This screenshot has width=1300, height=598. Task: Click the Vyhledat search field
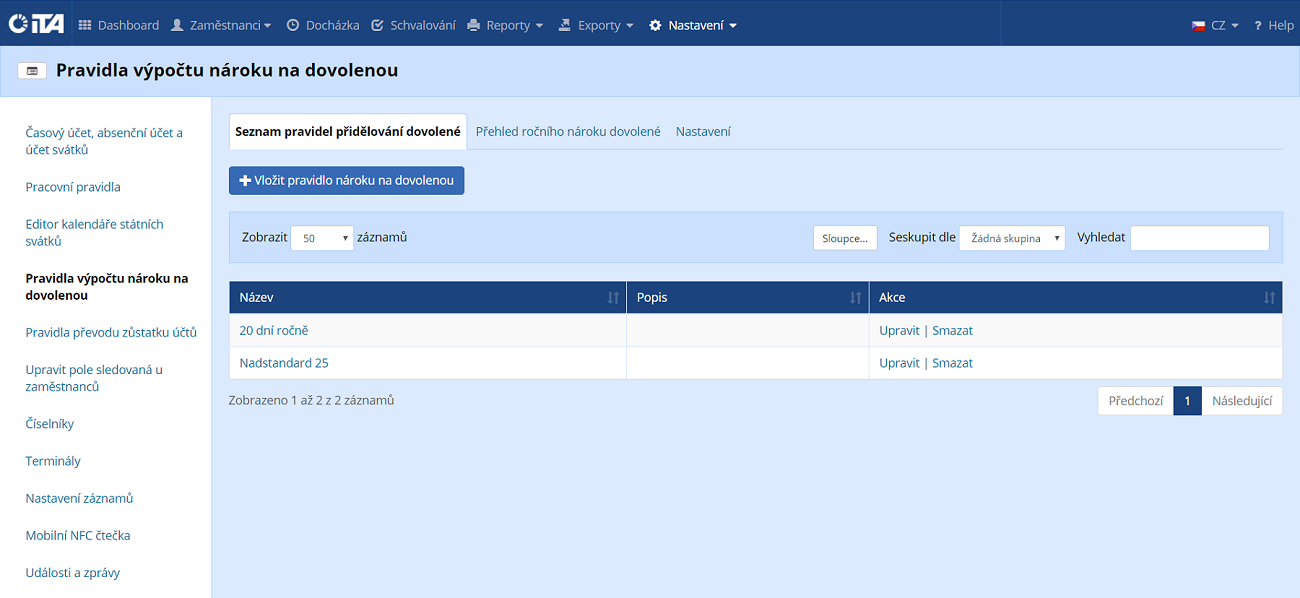[x=1199, y=238]
